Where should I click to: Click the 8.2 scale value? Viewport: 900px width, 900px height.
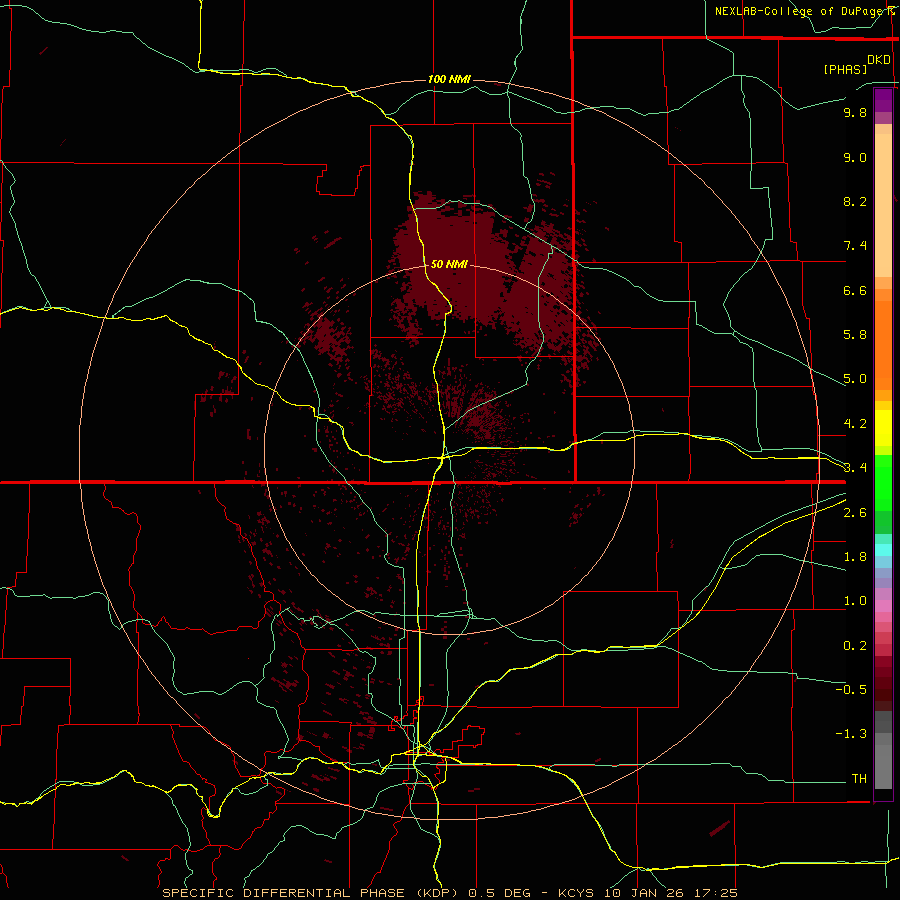point(855,201)
